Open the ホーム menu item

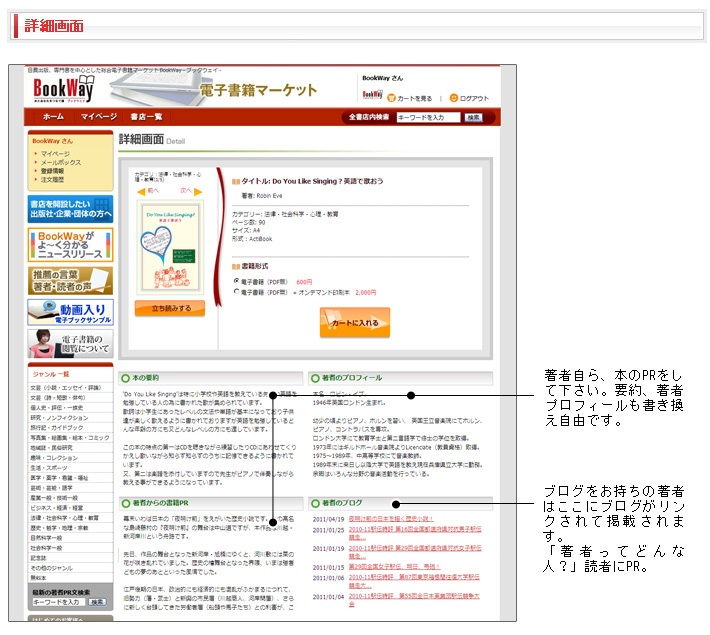click(53, 117)
